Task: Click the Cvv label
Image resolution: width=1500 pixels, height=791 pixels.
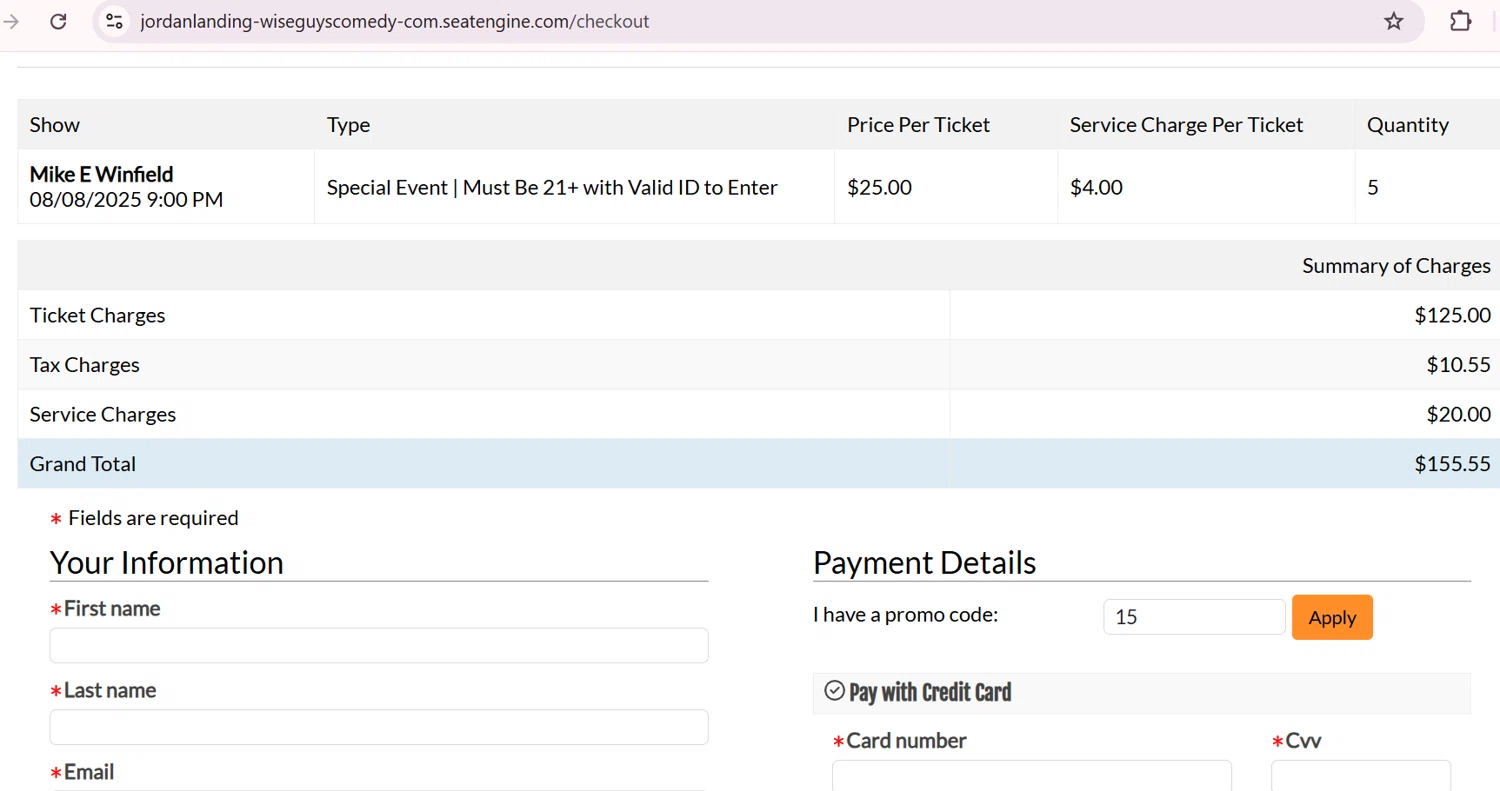Action: coord(1304,741)
